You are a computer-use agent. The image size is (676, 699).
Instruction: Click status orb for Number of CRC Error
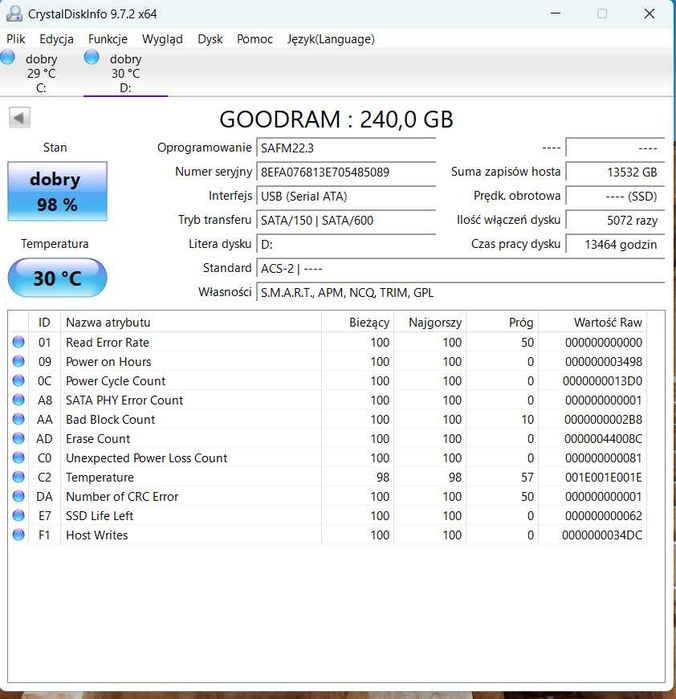click(18, 496)
